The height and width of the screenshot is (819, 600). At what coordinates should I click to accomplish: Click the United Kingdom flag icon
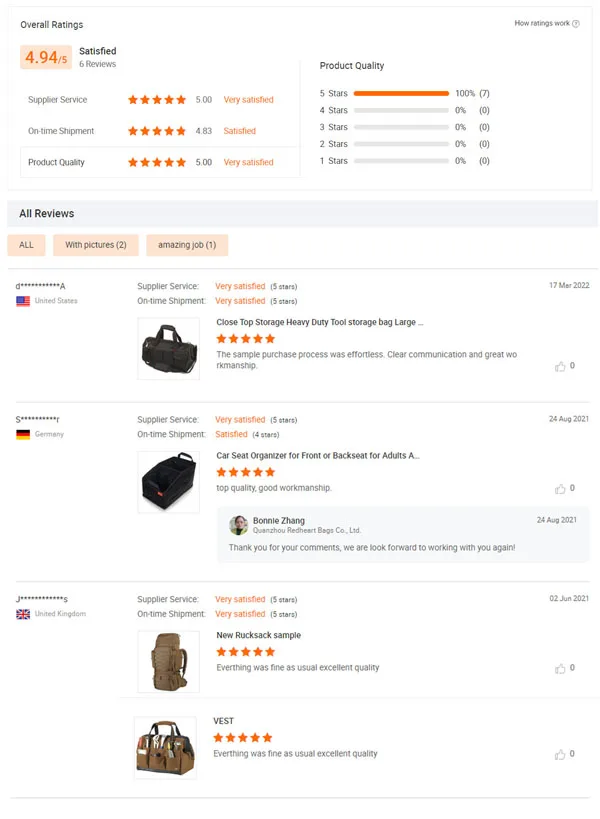(23, 614)
